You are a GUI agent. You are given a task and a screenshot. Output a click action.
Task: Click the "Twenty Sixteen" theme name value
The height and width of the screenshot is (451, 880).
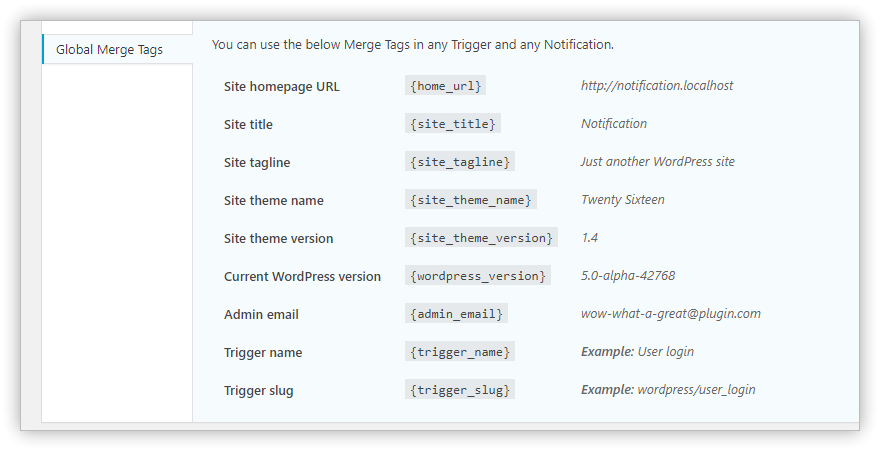[x=623, y=200]
